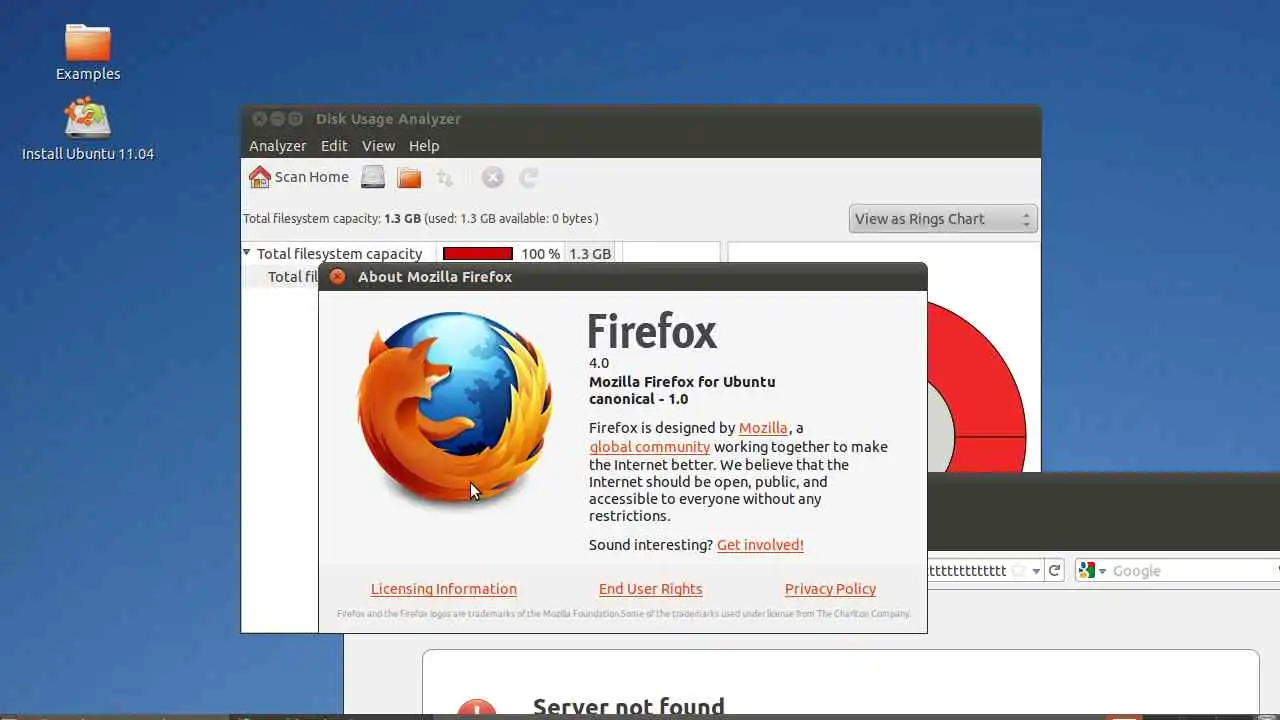Launch the Install Ubuntu 11.04 icon
Screen dimensions: 1280x720
point(88,130)
